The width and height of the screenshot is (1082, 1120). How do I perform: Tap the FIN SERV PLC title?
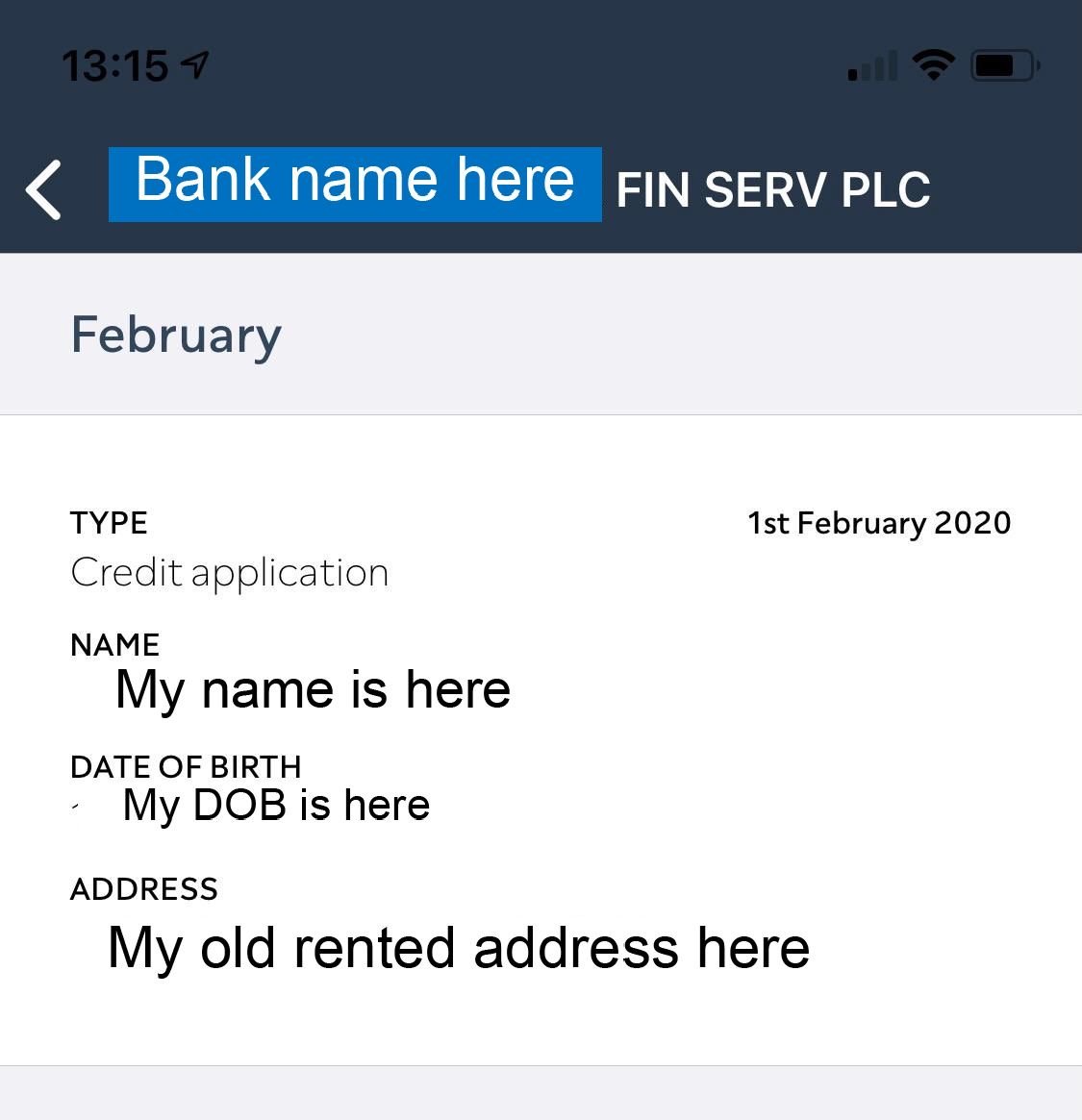point(772,189)
